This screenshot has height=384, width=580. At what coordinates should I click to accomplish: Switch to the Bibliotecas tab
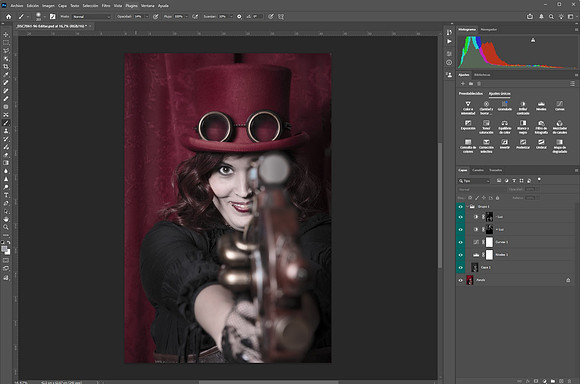click(x=482, y=75)
